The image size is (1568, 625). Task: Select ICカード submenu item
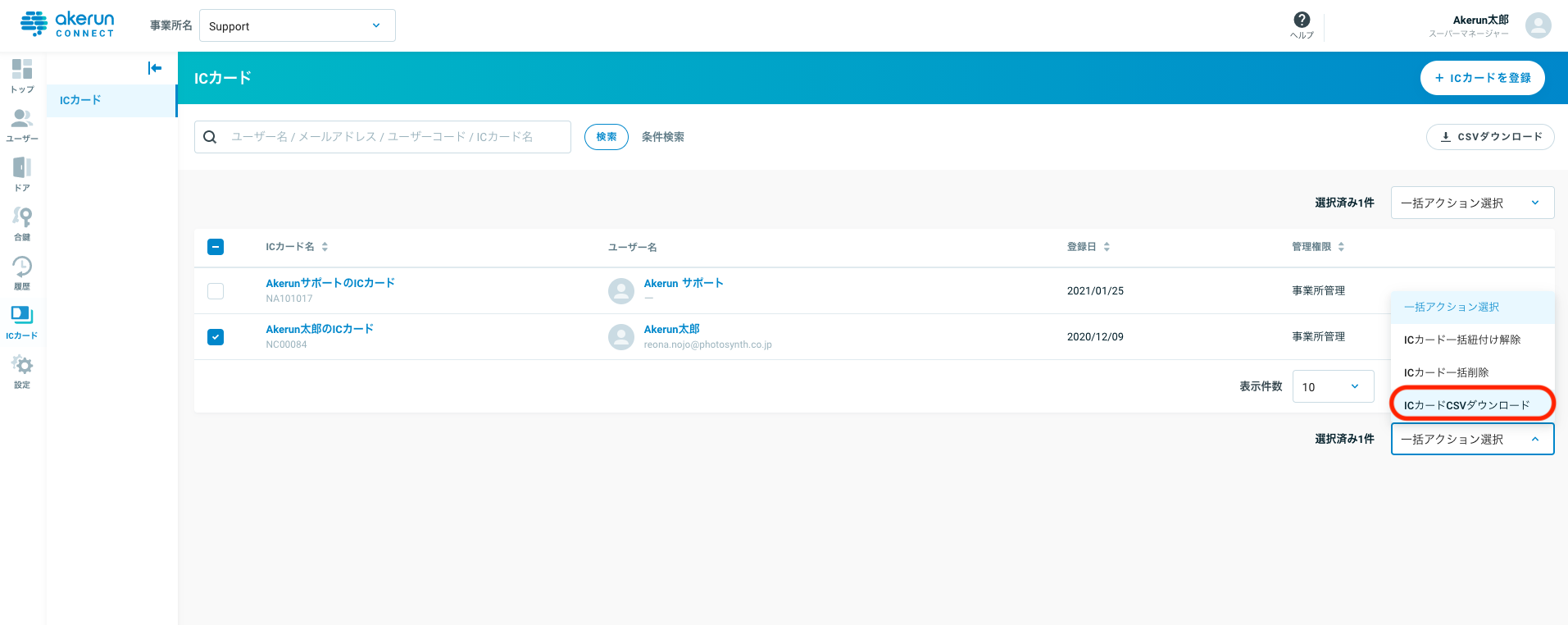click(111, 100)
